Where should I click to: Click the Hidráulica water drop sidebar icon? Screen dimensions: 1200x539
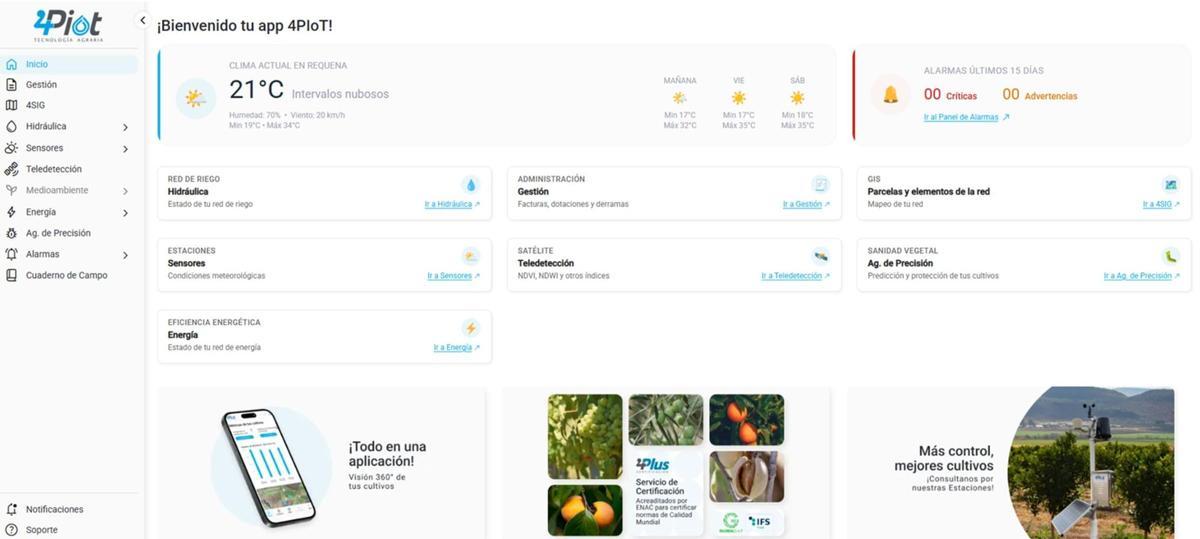(x=11, y=127)
